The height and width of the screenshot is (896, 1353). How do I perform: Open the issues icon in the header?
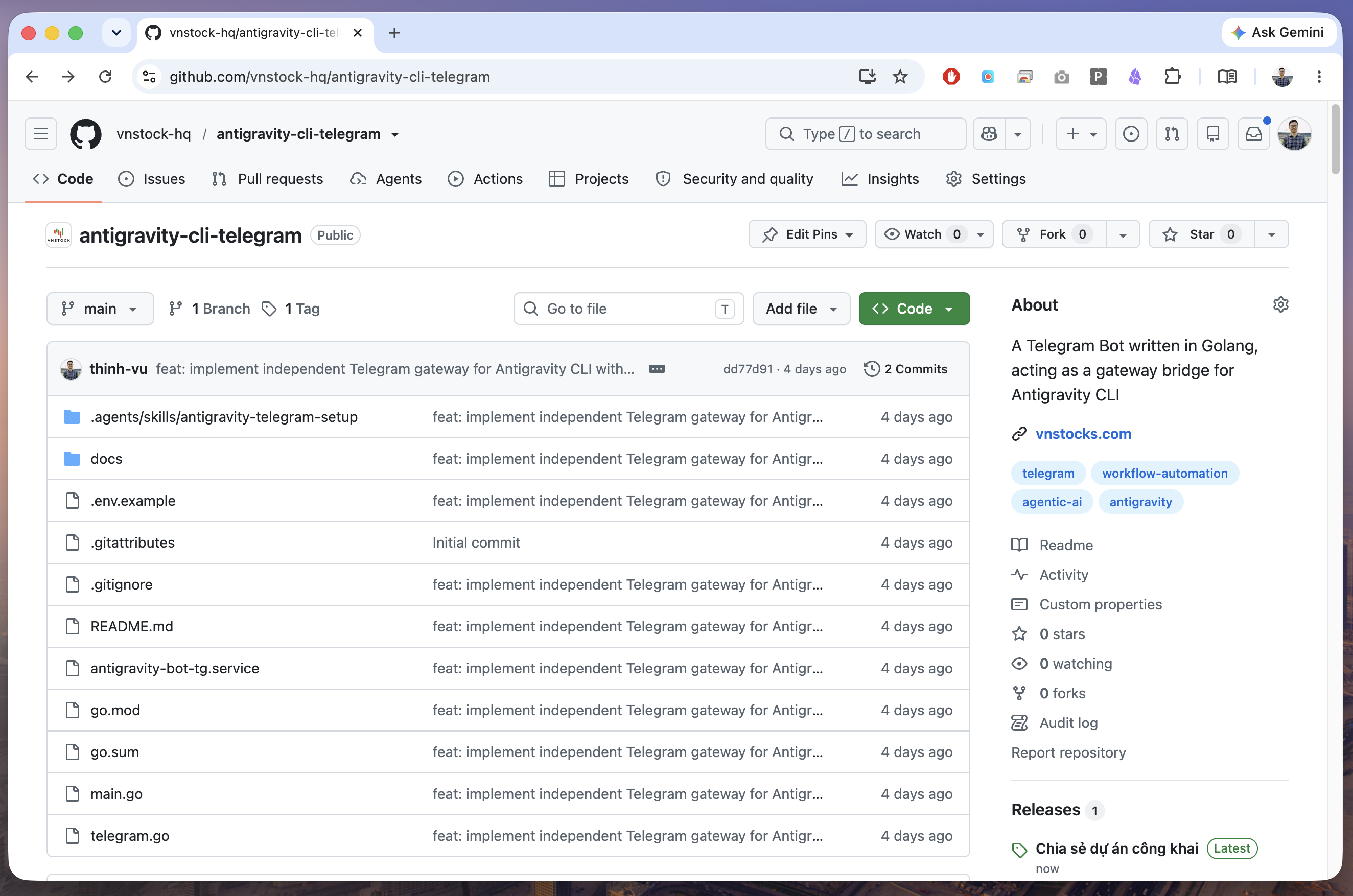1131,134
